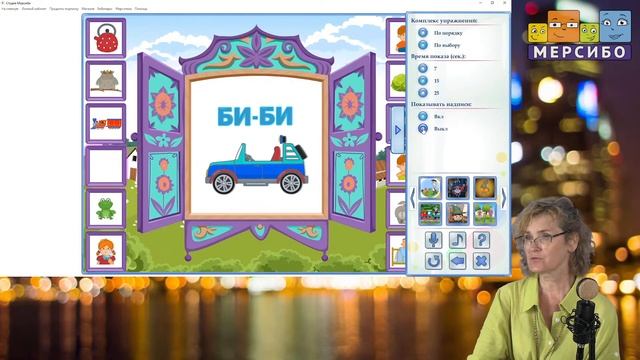Minimize the application window
This screenshot has height=360, width=640.
click(480, 3)
